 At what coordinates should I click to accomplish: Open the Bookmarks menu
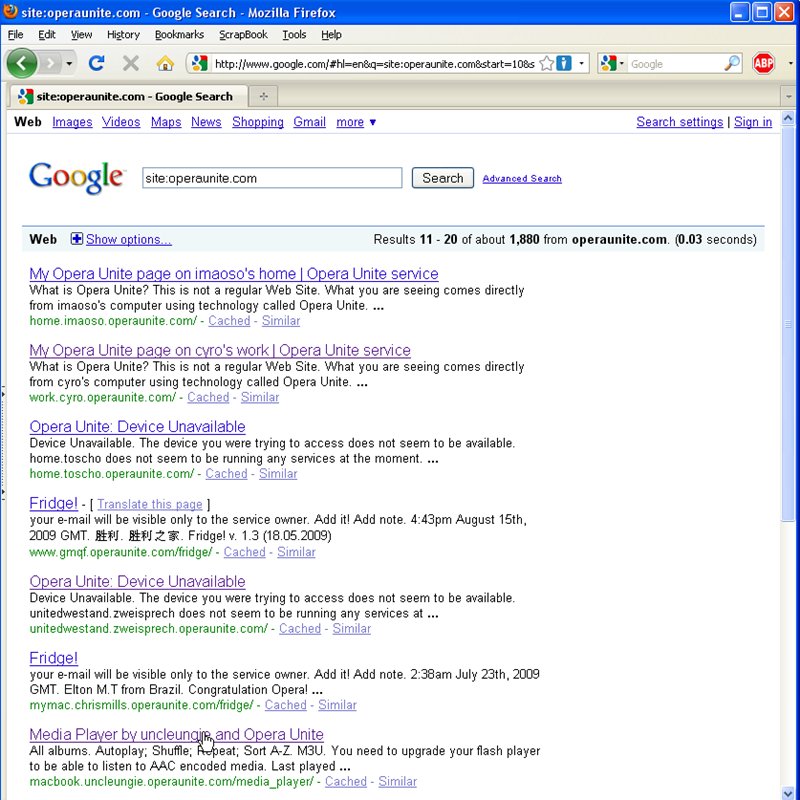click(179, 34)
